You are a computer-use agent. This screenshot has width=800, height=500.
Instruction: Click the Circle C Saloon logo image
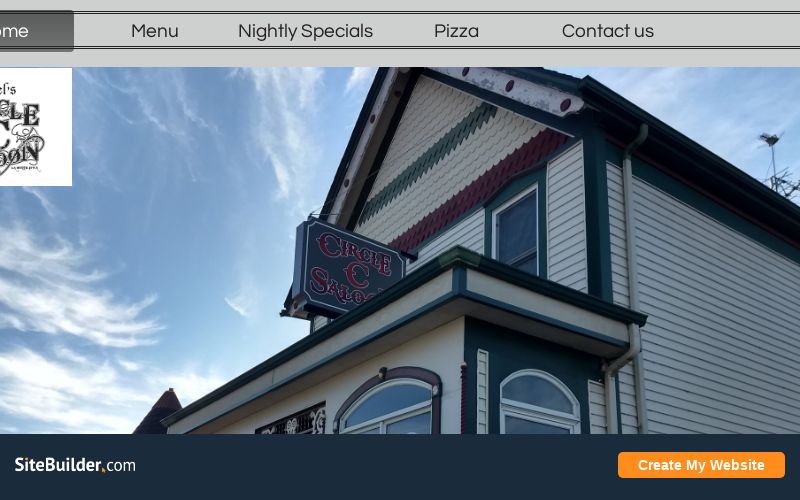pyautogui.click(x=34, y=127)
